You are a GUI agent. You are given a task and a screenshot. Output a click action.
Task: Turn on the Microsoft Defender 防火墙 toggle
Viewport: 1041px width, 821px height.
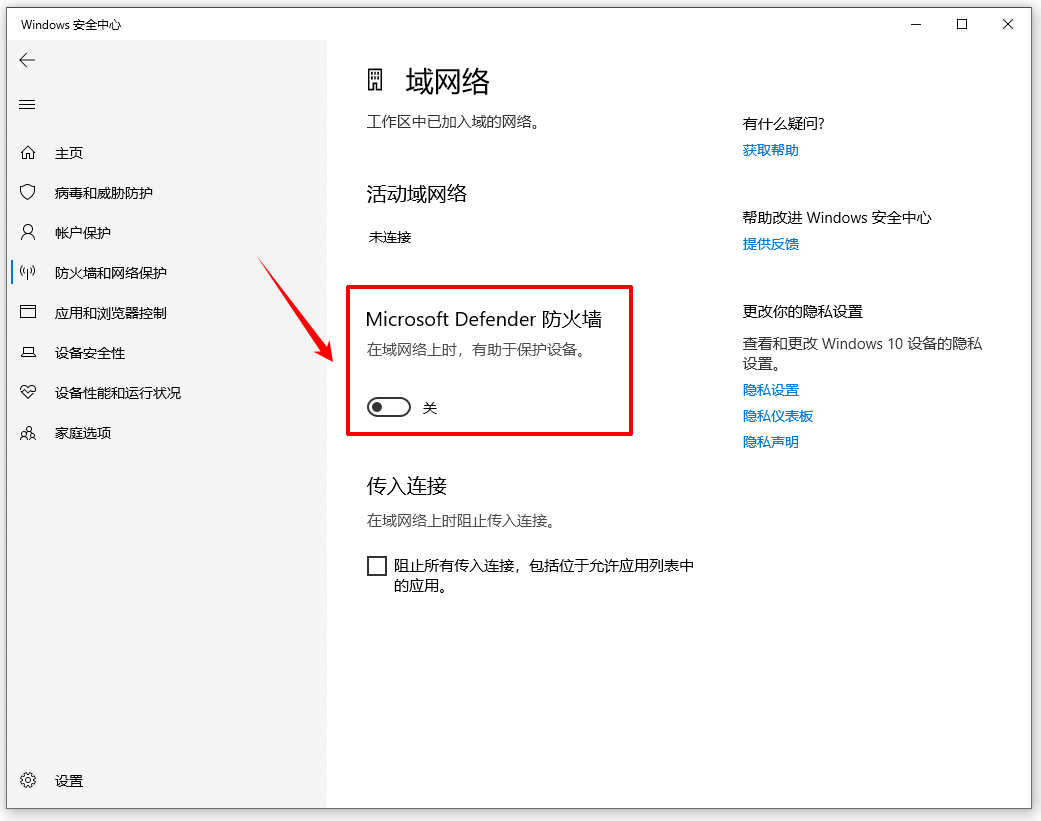coord(389,407)
